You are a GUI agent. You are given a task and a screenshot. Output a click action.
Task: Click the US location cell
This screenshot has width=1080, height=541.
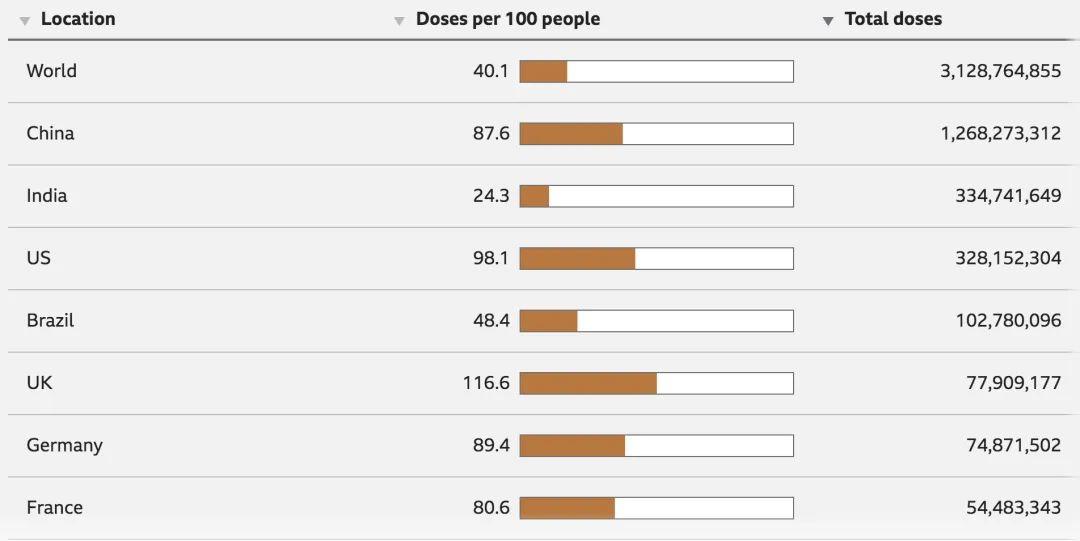(38, 258)
